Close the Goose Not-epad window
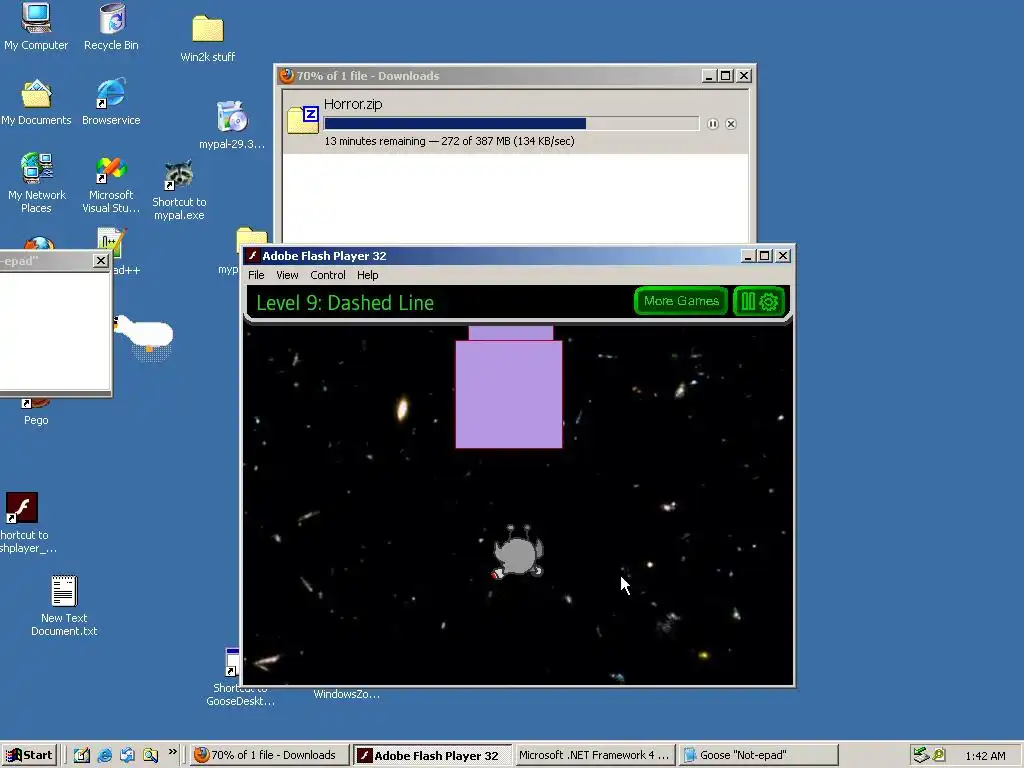The height and width of the screenshot is (768, 1024). (x=101, y=261)
